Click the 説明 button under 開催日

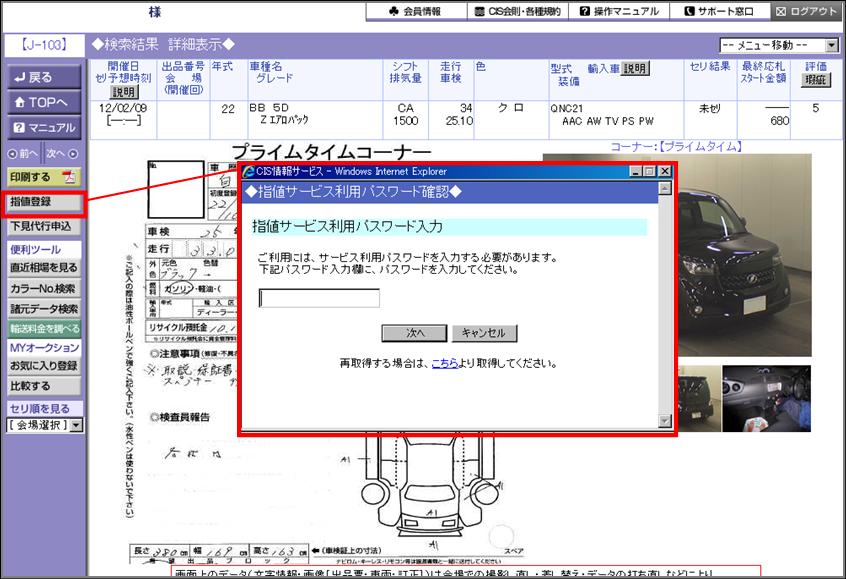coord(124,92)
